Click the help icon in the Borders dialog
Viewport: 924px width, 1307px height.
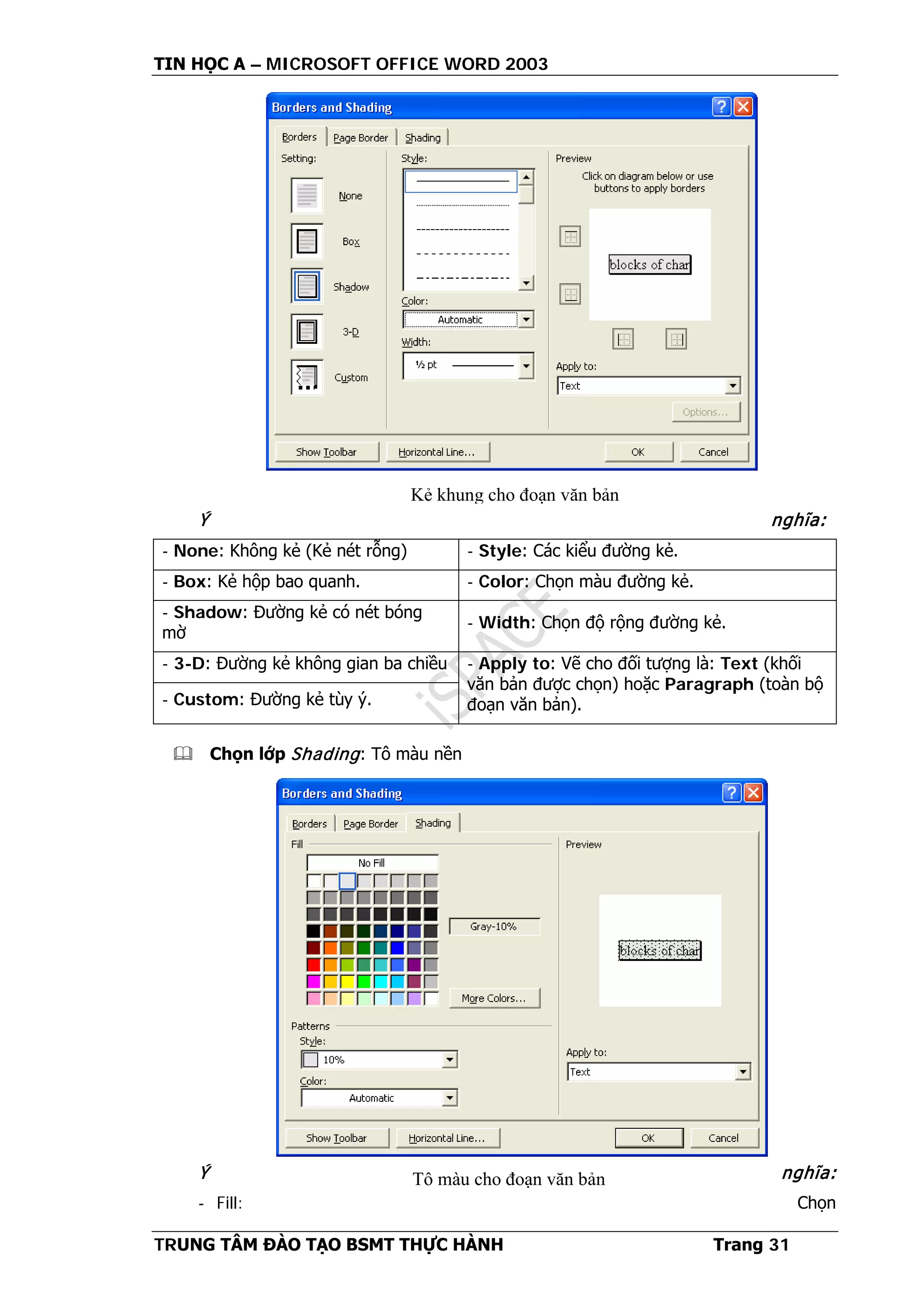[721, 107]
